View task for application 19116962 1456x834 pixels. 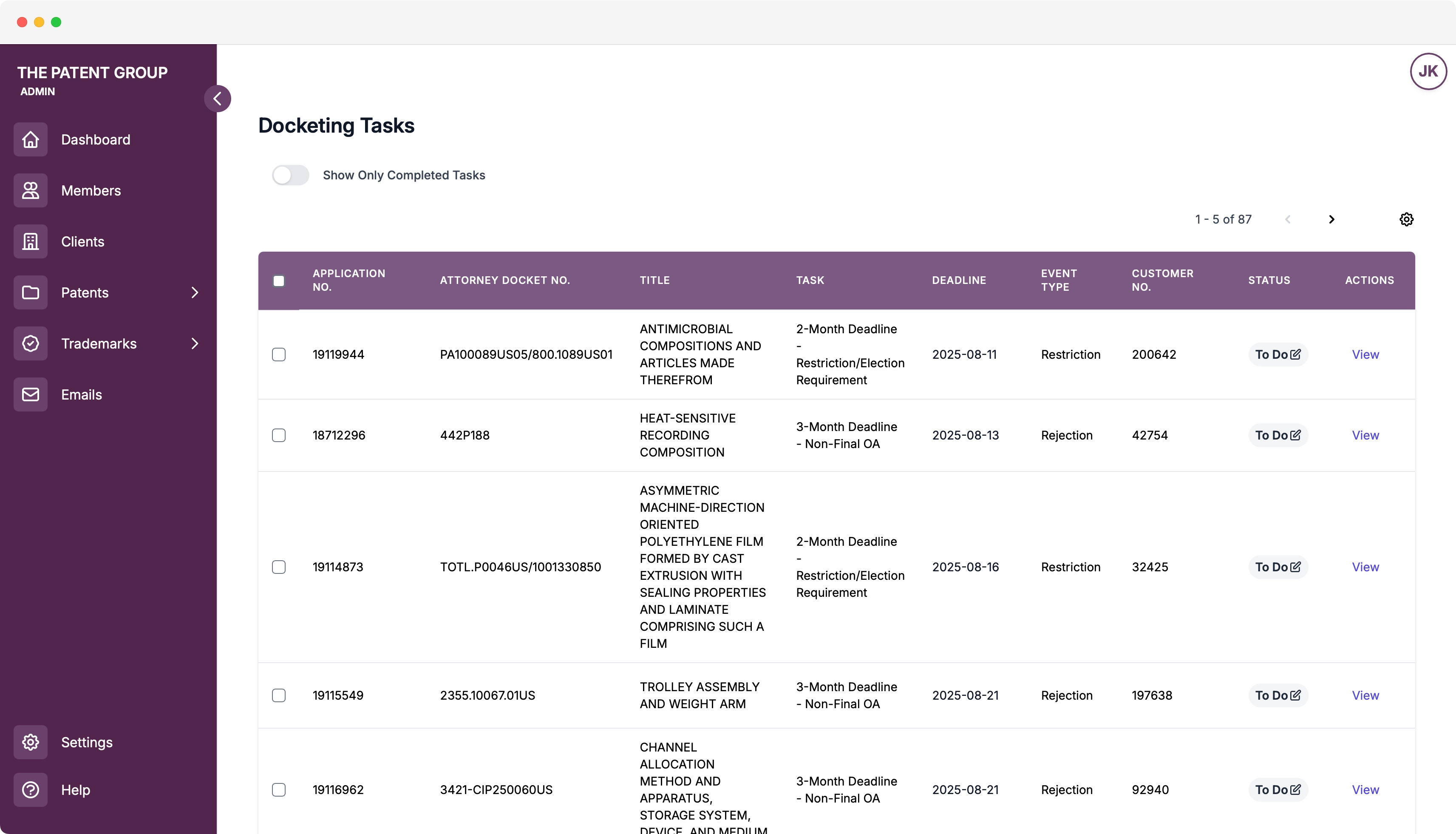tap(1365, 789)
